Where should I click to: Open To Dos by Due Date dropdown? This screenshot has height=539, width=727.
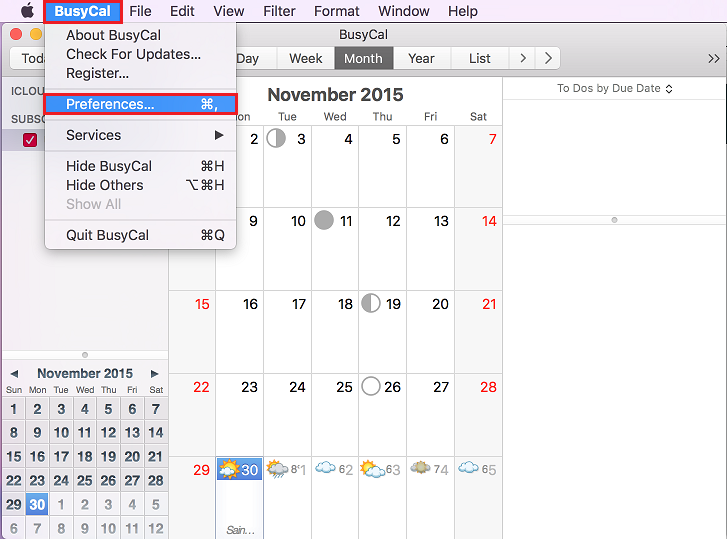pos(614,88)
